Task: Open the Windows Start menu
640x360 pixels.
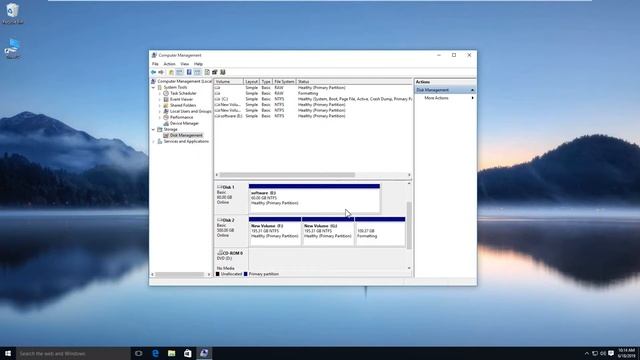Action: 8,353
